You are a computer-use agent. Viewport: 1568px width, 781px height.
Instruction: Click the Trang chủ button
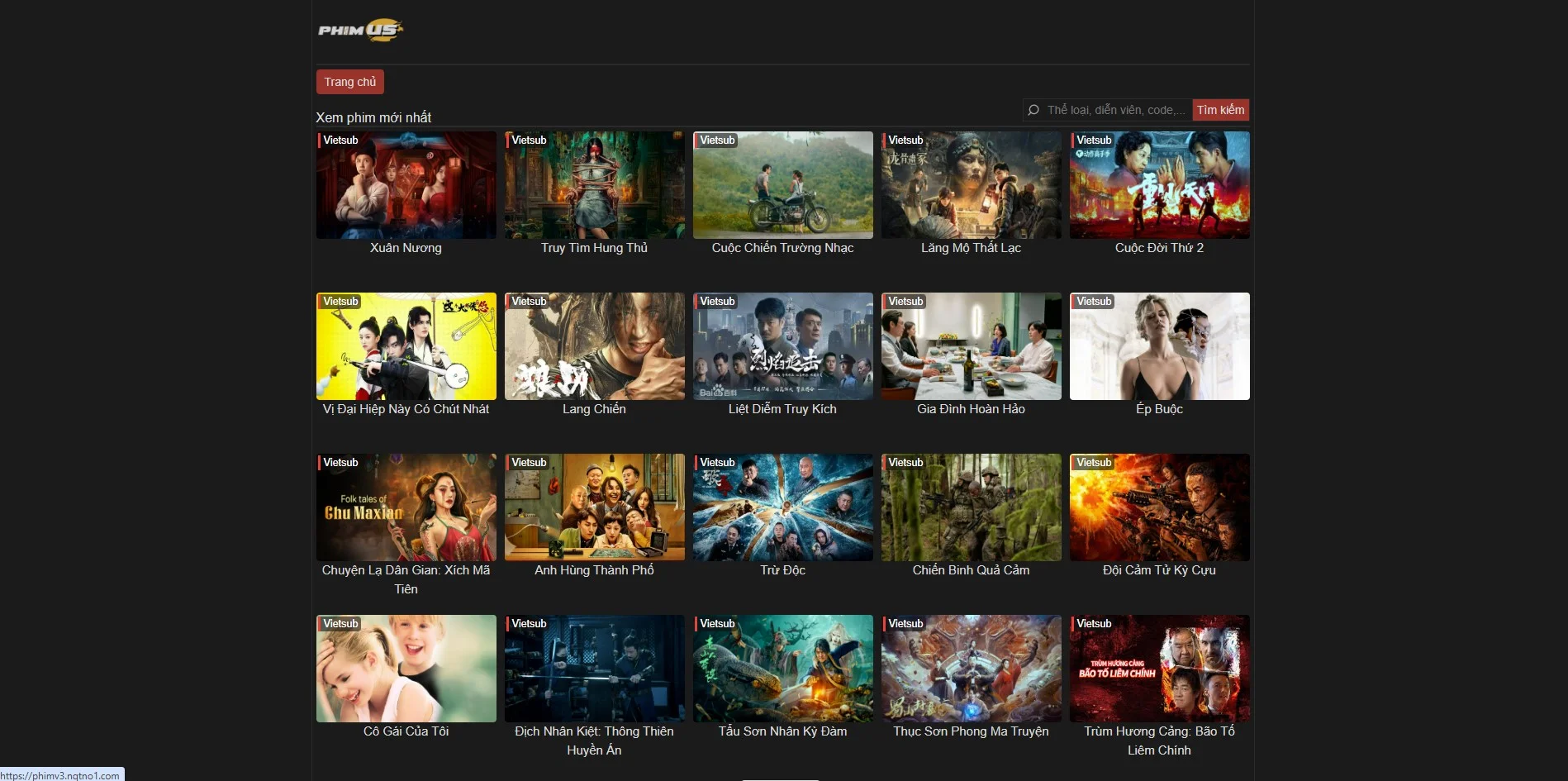(x=349, y=81)
